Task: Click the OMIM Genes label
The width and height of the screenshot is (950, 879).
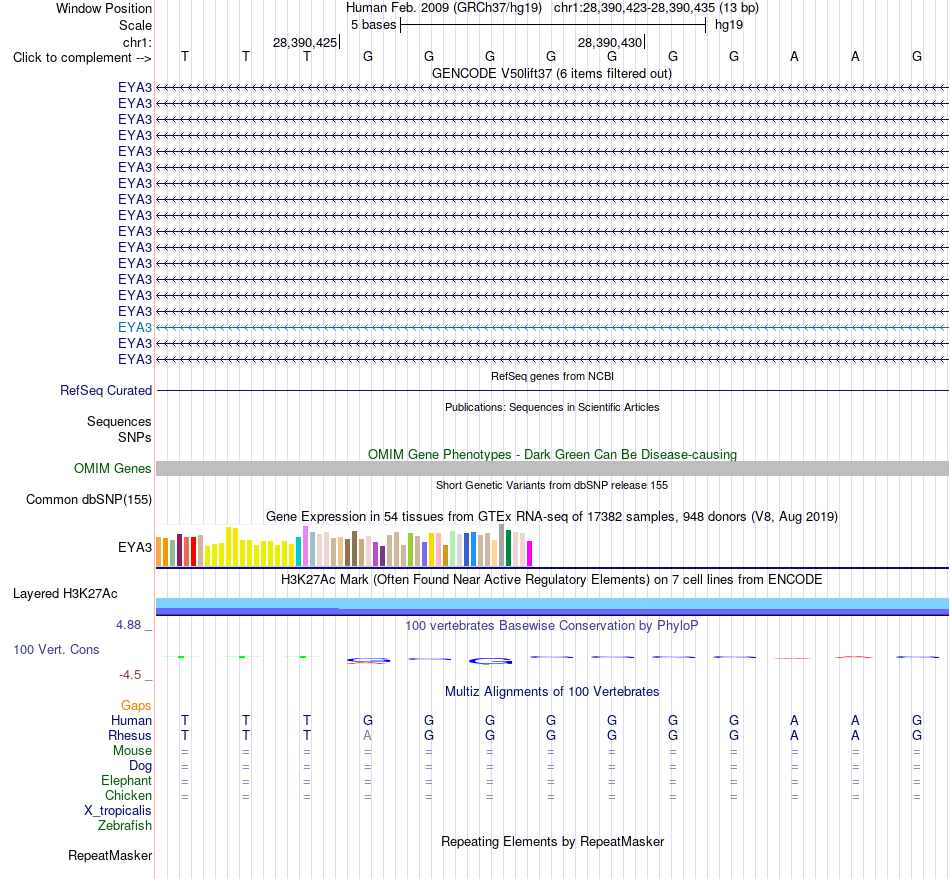Action: pos(113,468)
